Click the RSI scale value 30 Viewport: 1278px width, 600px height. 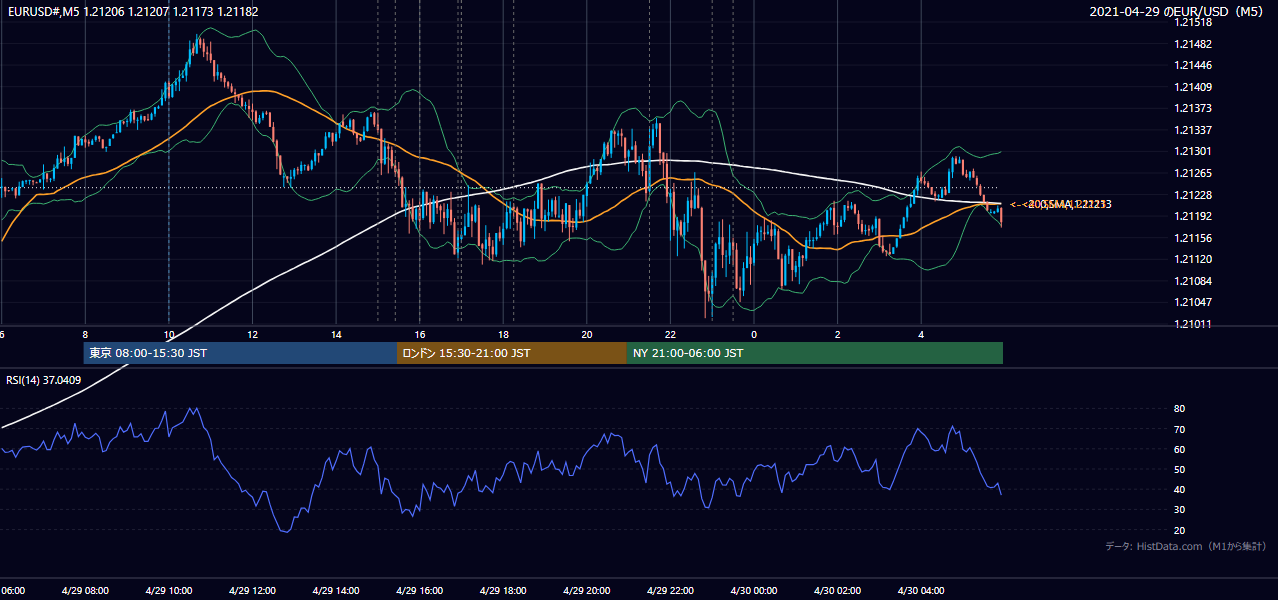point(1180,510)
